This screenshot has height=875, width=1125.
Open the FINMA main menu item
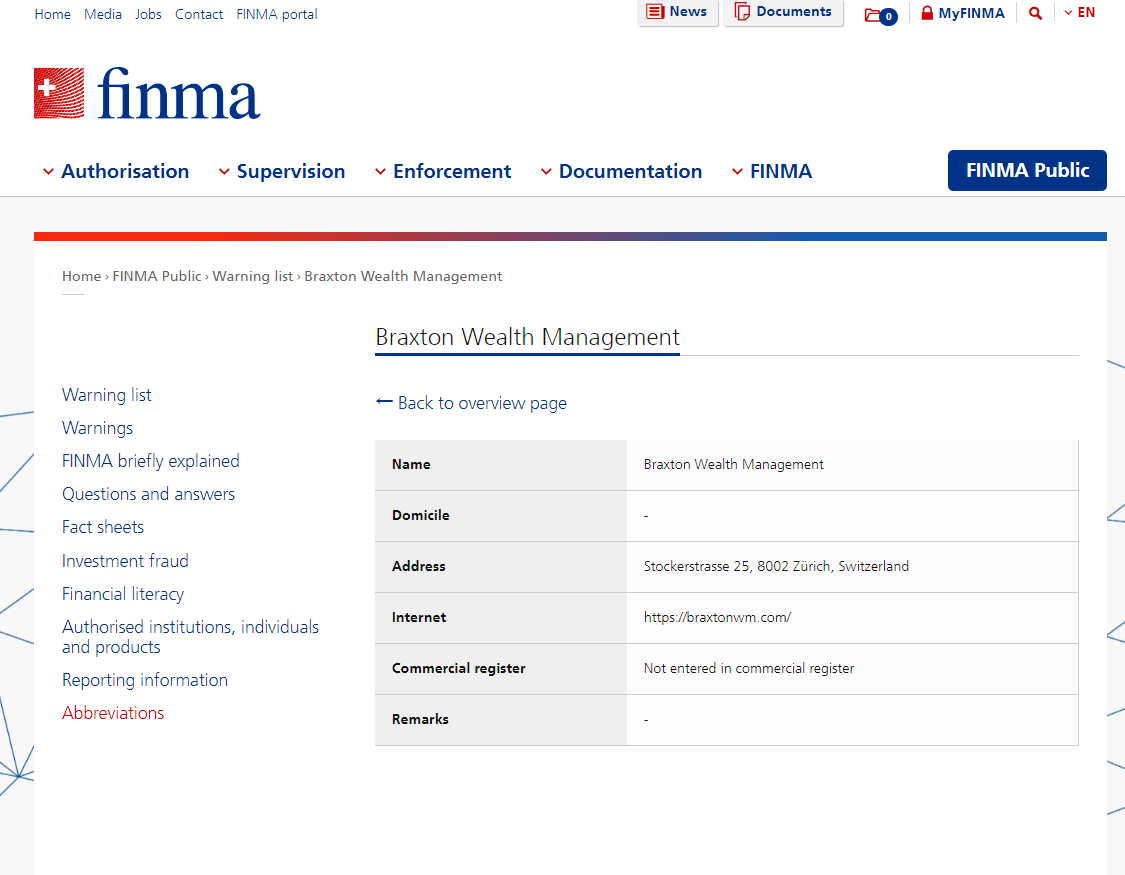[771, 171]
